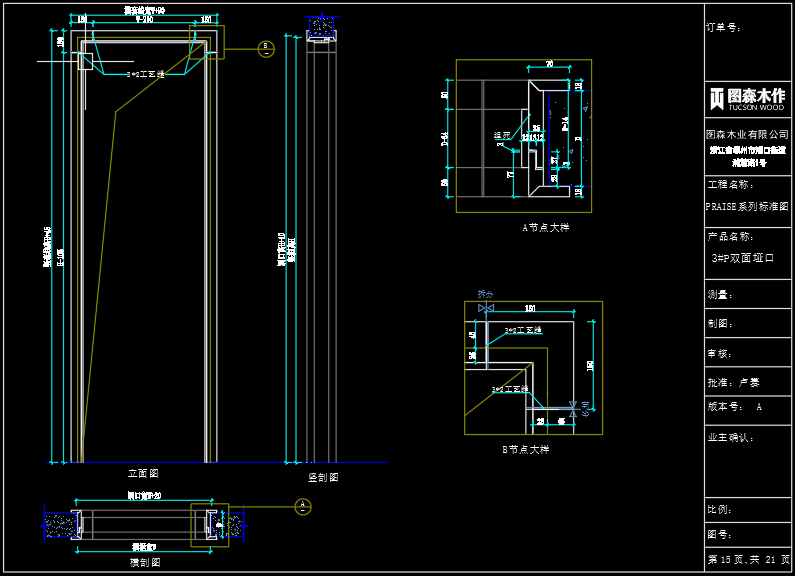Click the 订单号 order number field
The image size is (795, 576).
coord(722,28)
